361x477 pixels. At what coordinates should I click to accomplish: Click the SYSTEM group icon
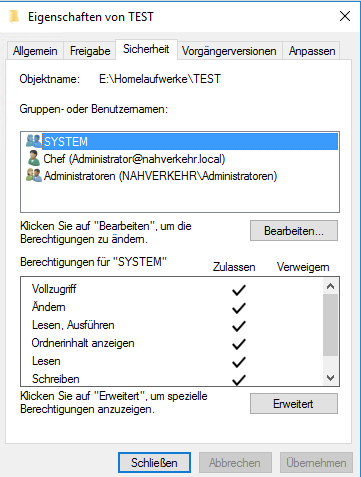click(34, 141)
